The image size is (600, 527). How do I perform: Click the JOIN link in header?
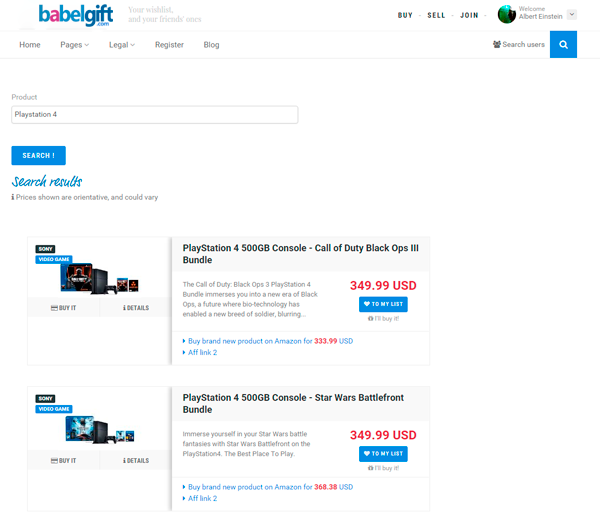pyautogui.click(x=469, y=15)
